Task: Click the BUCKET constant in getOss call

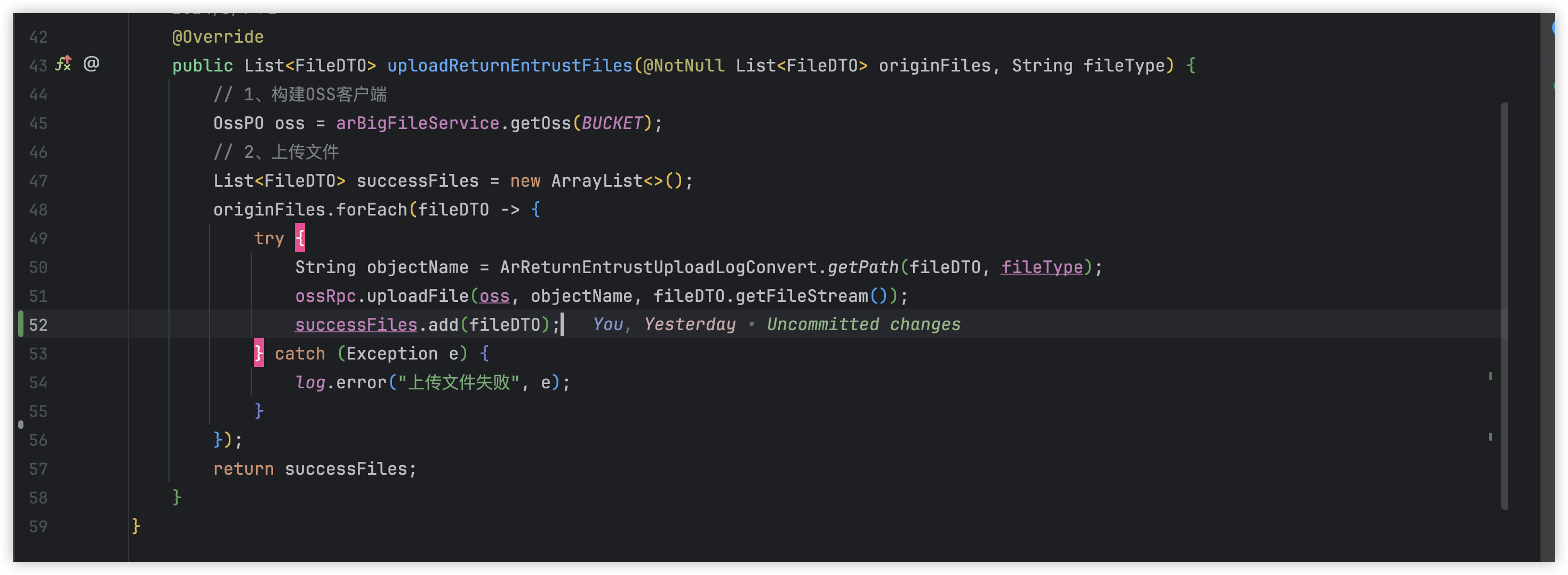Action: coord(612,124)
